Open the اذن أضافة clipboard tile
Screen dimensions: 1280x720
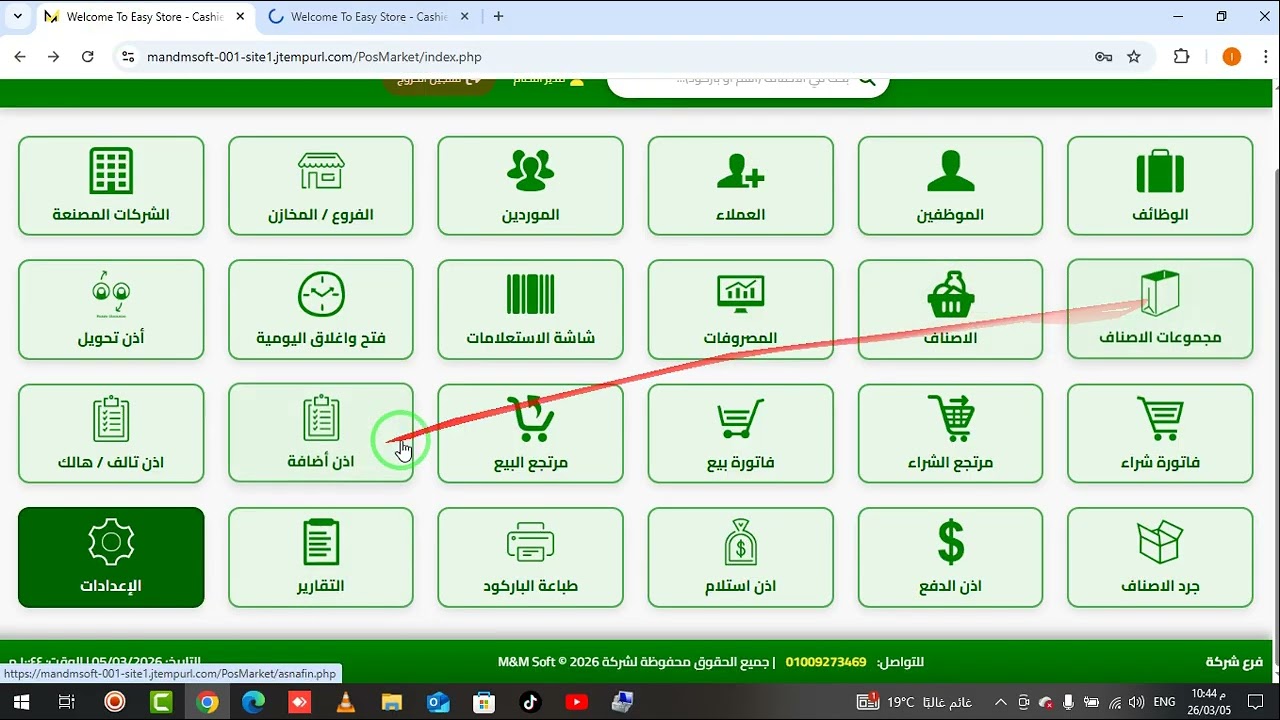point(321,434)
